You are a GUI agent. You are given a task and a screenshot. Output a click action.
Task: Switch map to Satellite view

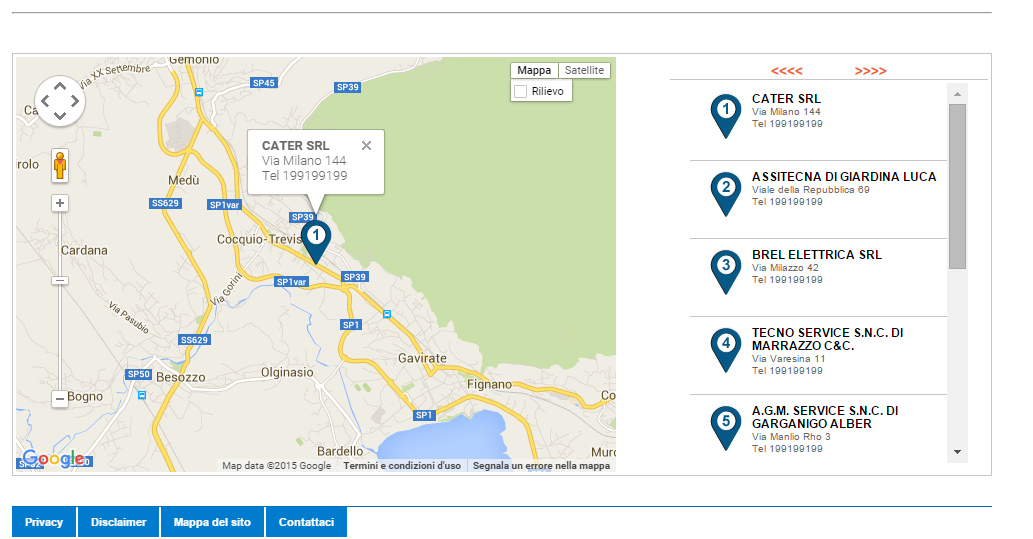click(584, 71)
